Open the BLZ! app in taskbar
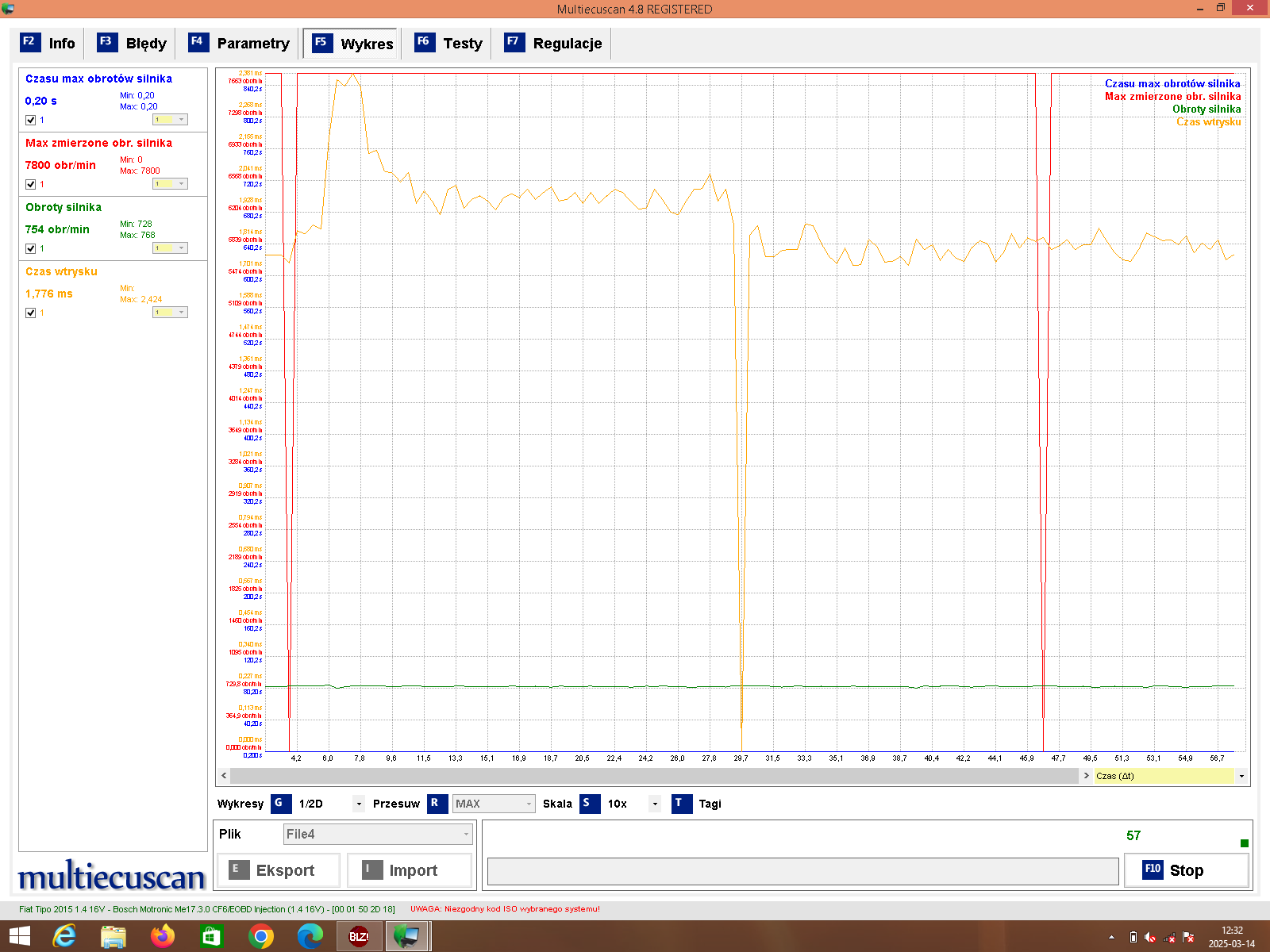This screenshot has height=952, width=1270. [x=359, y=936]
